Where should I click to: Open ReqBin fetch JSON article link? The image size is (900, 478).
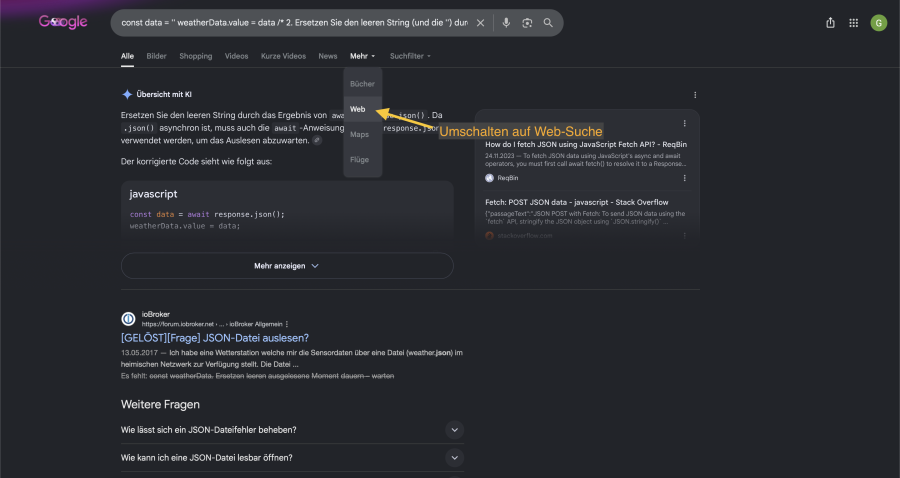click(585, 145)
